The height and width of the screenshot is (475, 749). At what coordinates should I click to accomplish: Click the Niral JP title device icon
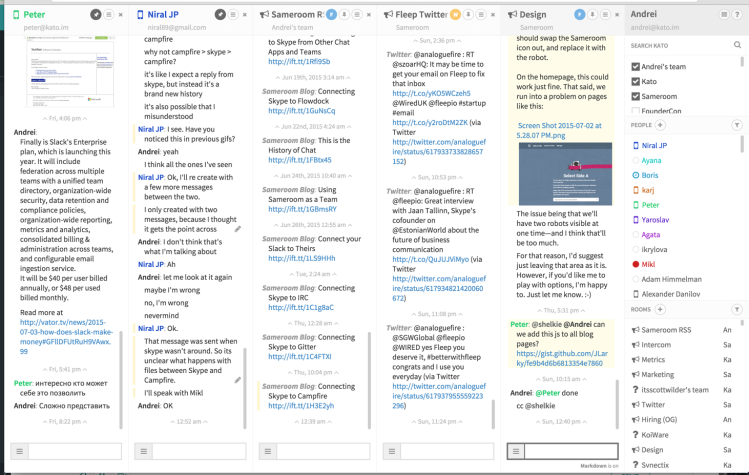140,15
